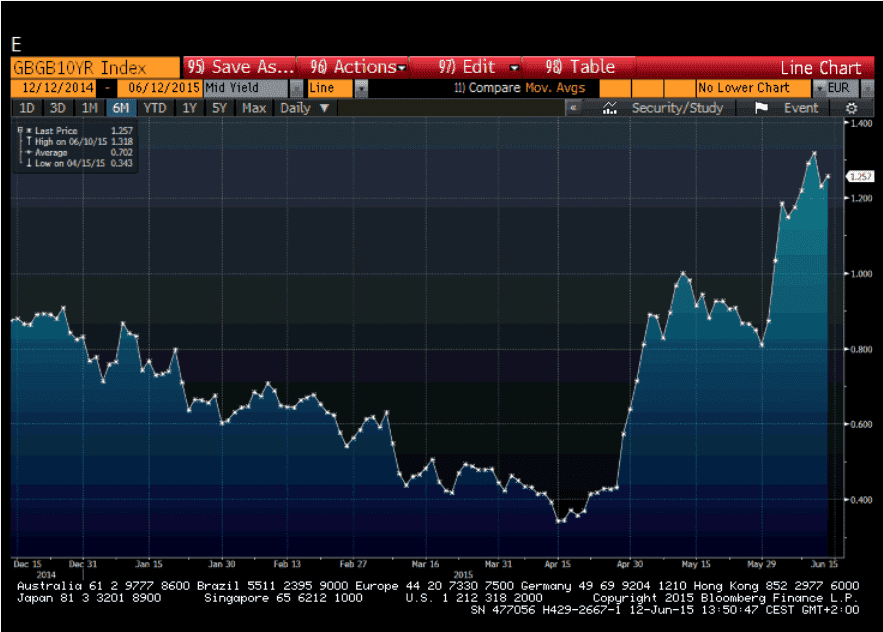Screen dimensions: 883x632
Task: Open the Line chart type dropdown
Action: pyautogui.click(x=361, y=88)
